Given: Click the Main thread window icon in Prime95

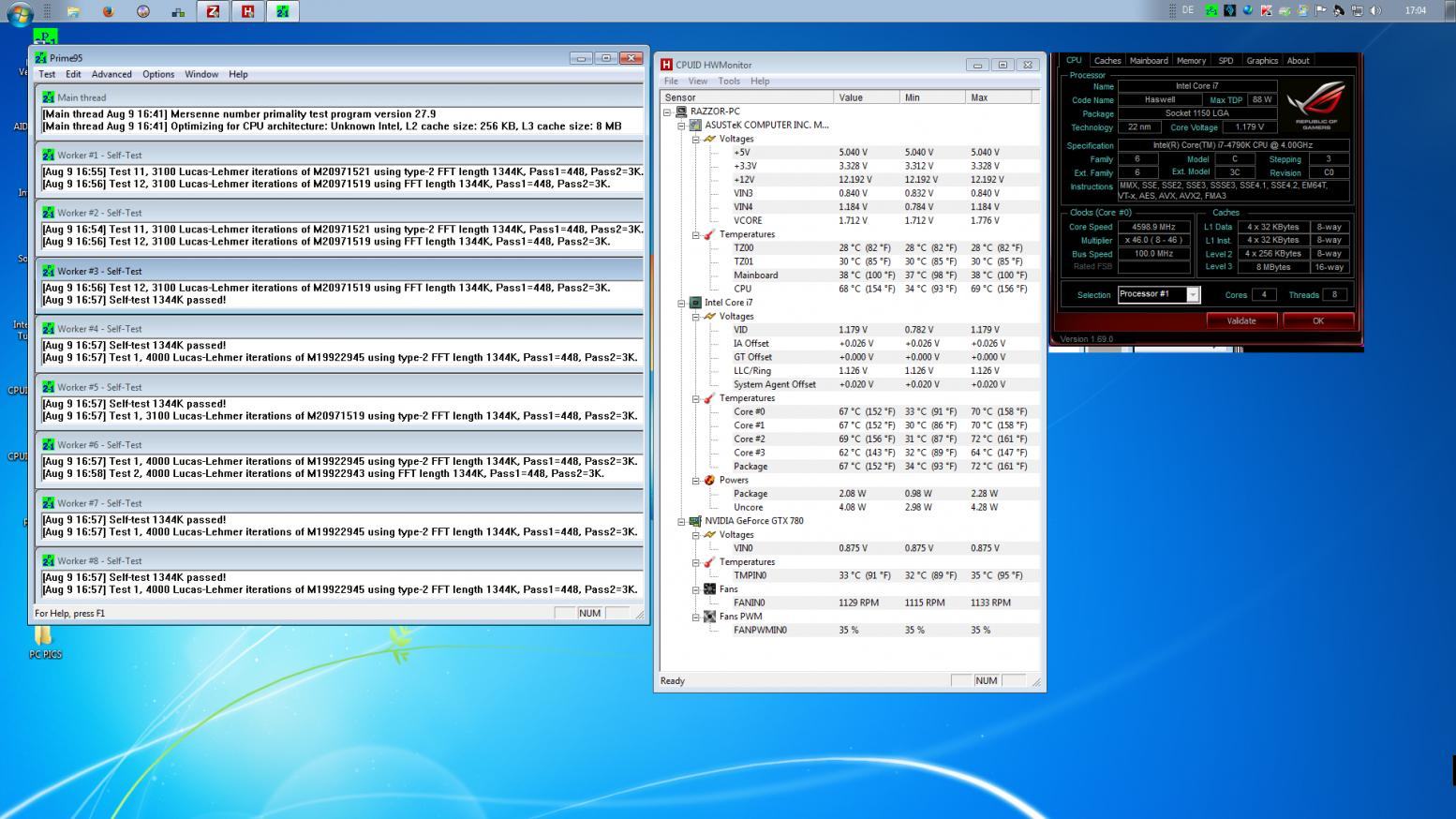Looking at the screenshot, I should [49, 97].
